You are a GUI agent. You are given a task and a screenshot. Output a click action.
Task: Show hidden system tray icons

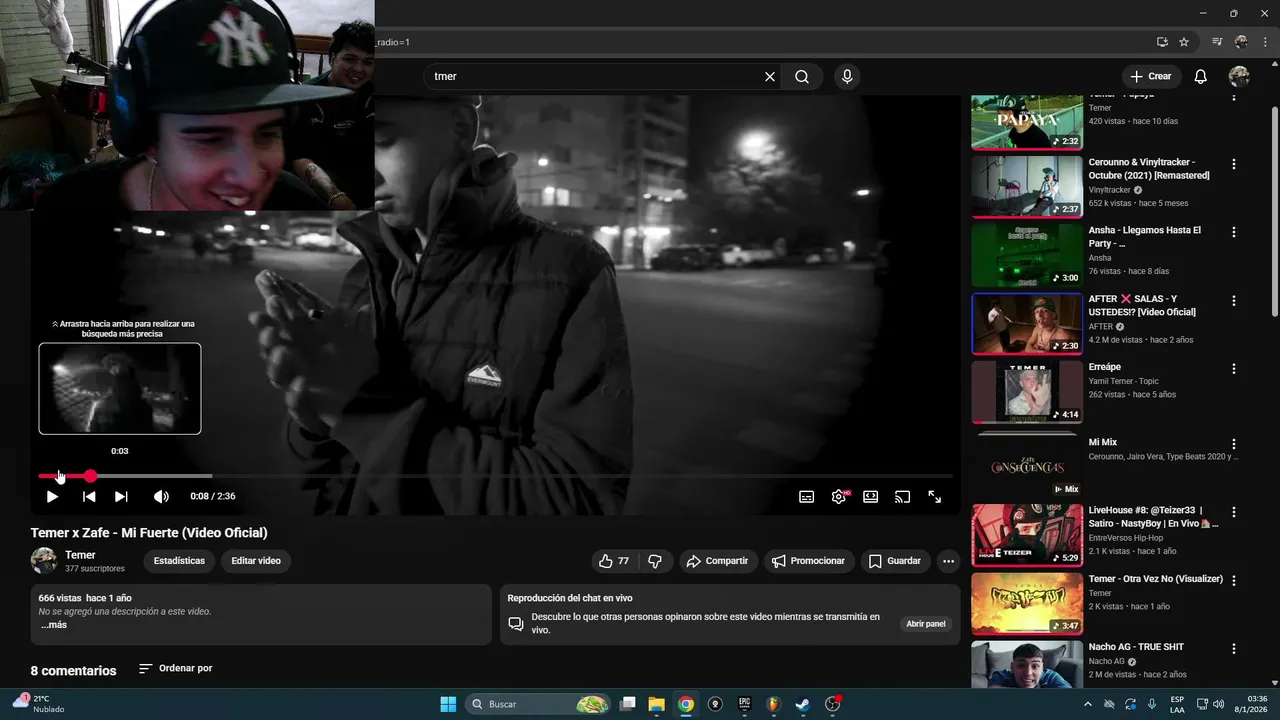pyautogui.click(x=1088, y=704)
